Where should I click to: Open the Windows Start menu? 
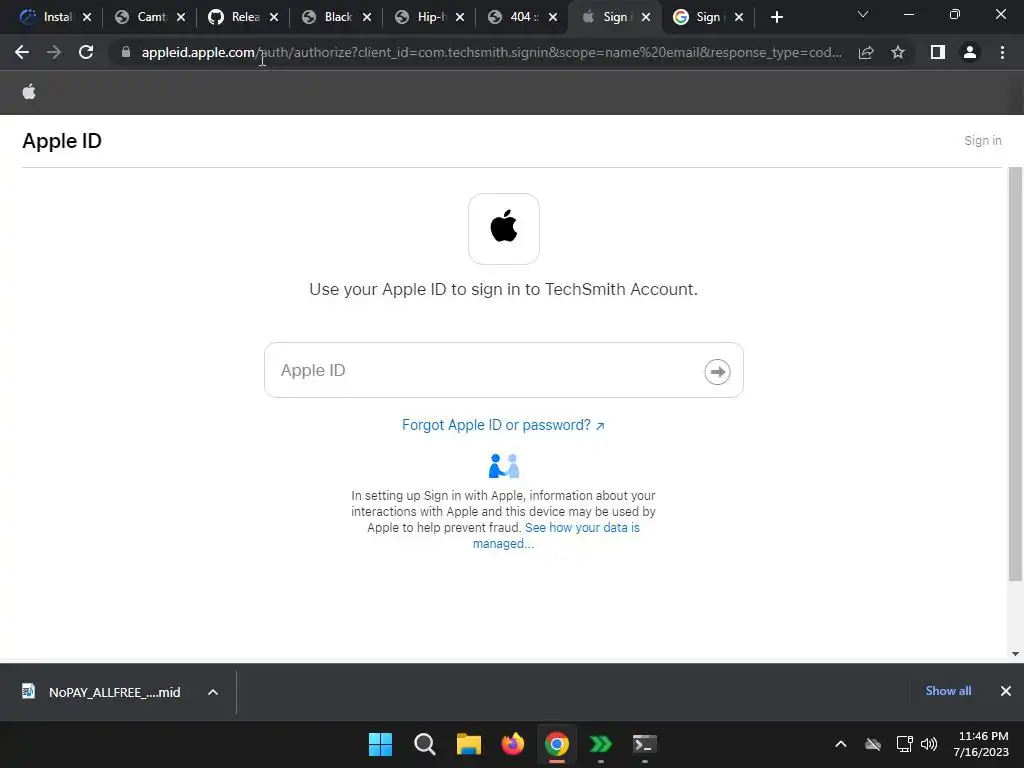(x=380, y=744)
